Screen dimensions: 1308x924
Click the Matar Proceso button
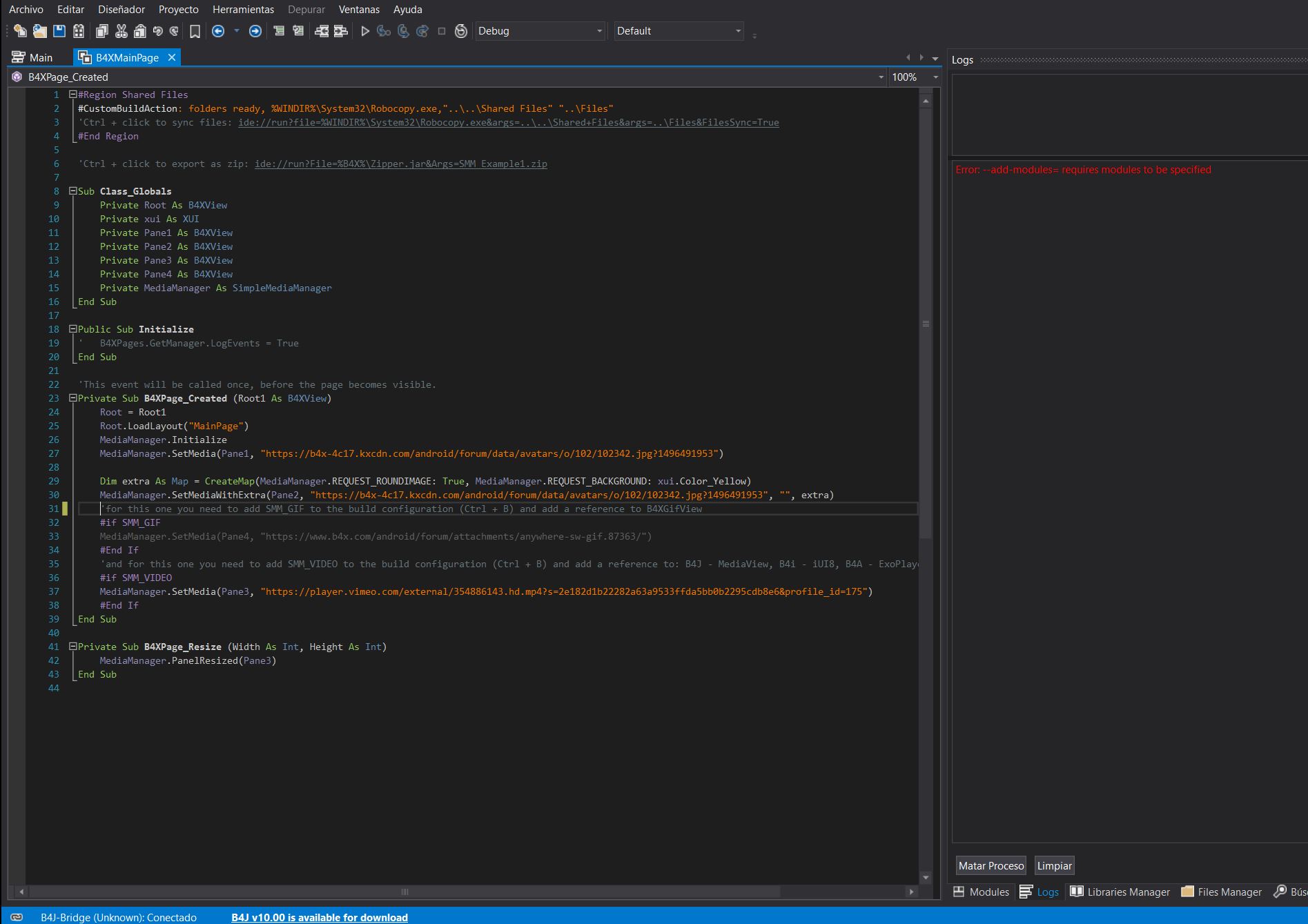990,865
